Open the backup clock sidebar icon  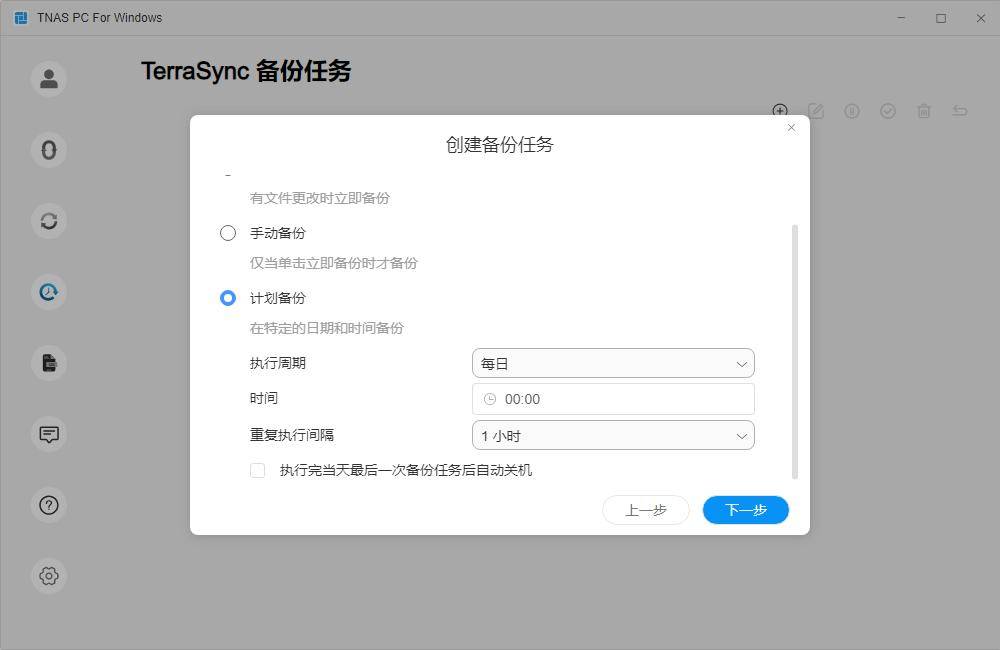click(49, 292)
